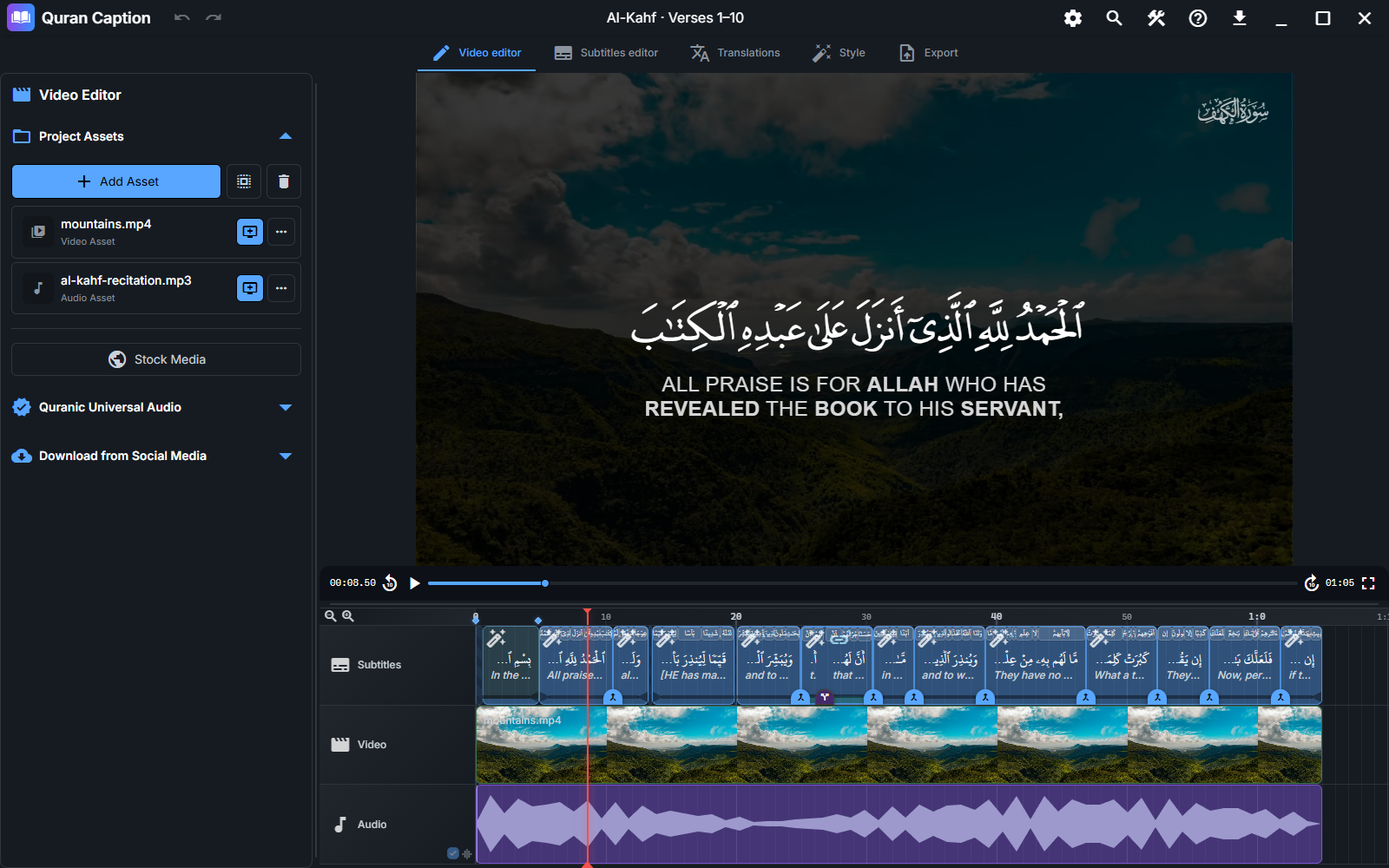
Task: Select the mountains.mp4 video clip on timeline
Action: tap(899, 745)
